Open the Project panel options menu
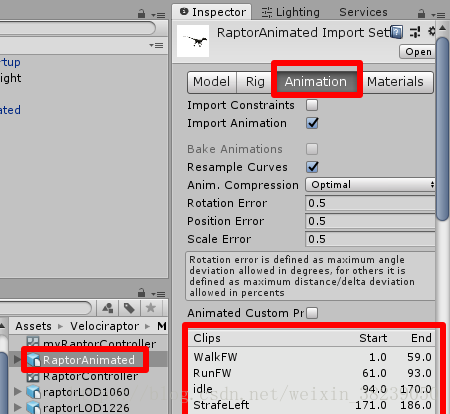 point(158,294)
